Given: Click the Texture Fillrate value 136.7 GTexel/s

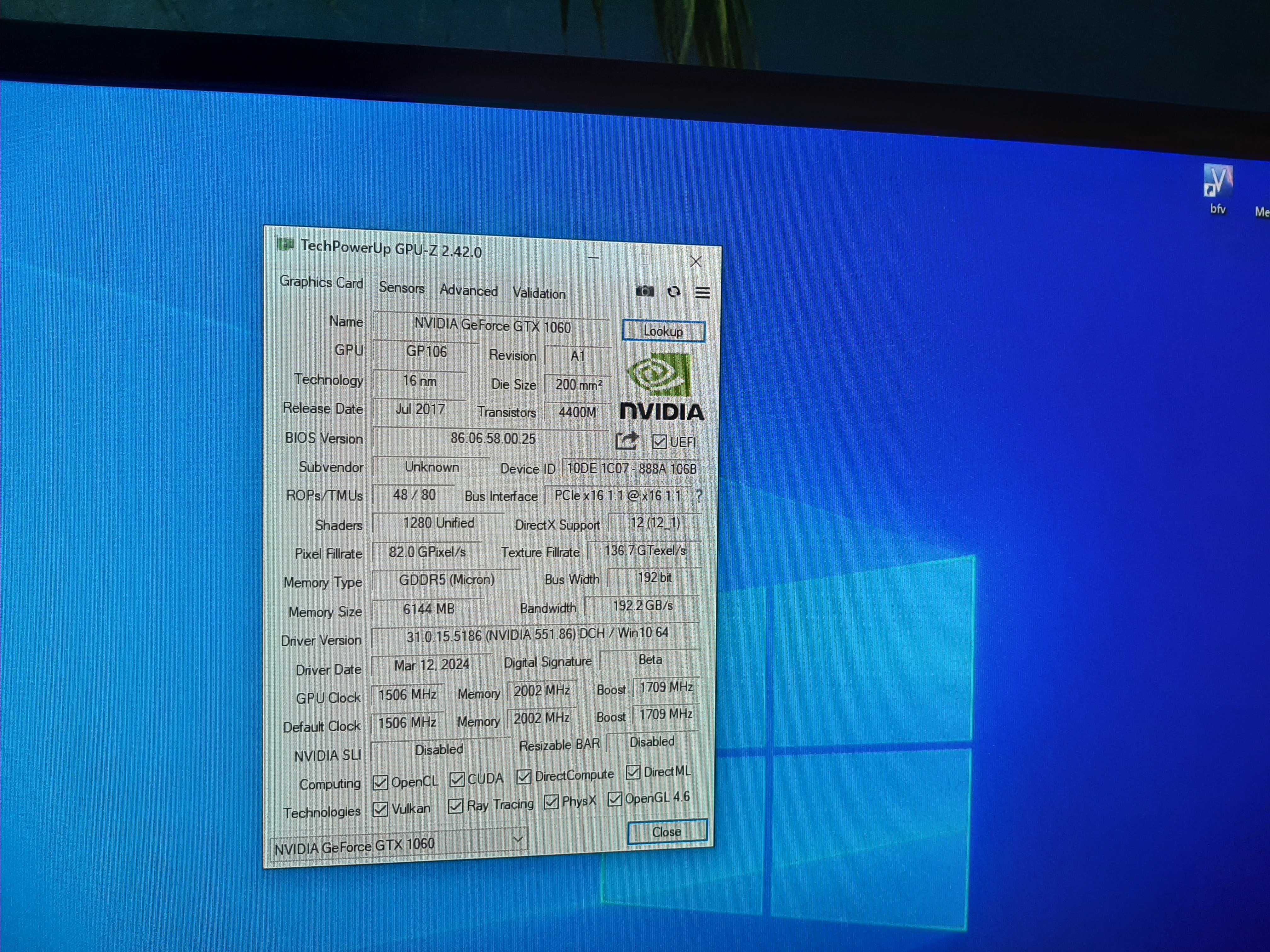Looking at the screenshot, I should (x=644, y=551).
